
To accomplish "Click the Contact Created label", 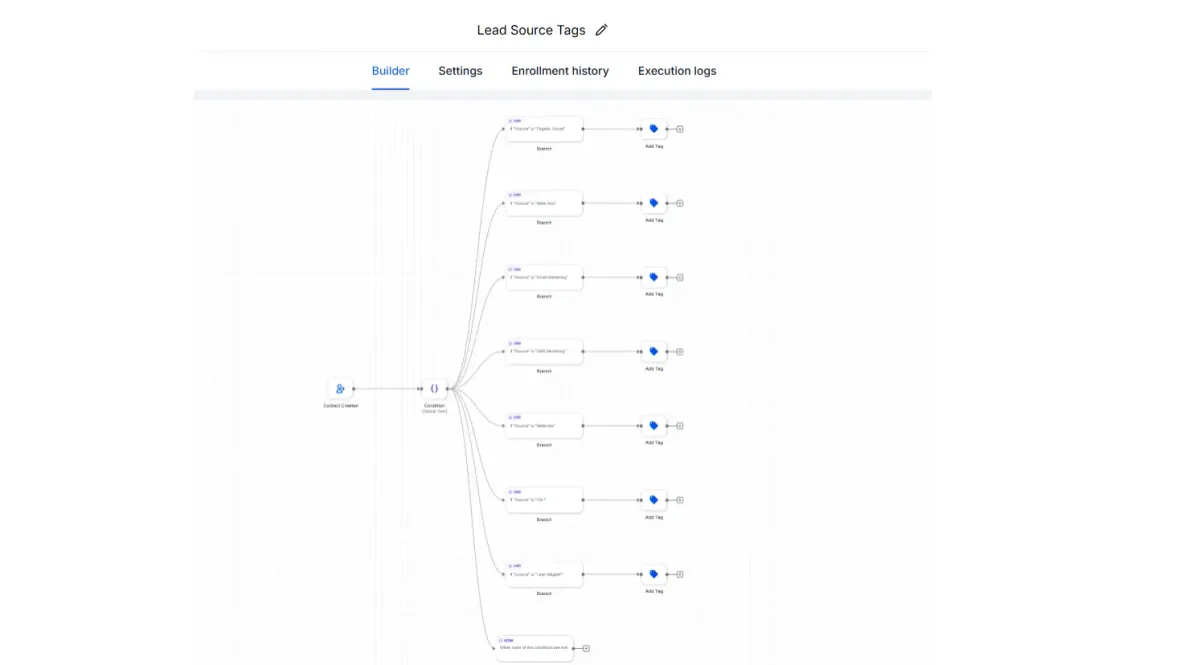I will 340,406.
